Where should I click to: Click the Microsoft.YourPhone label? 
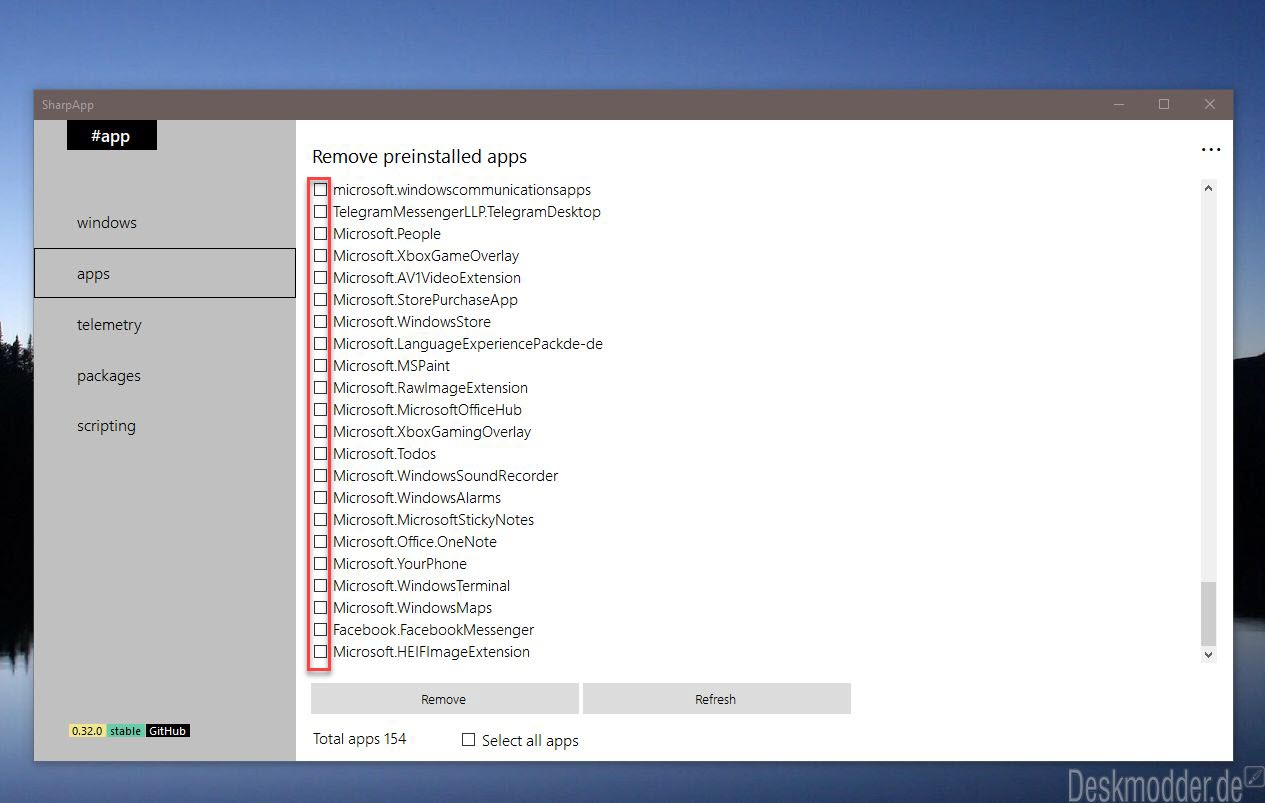400,563
